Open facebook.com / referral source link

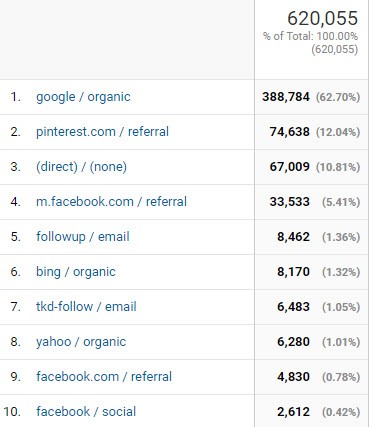point(104,377)
